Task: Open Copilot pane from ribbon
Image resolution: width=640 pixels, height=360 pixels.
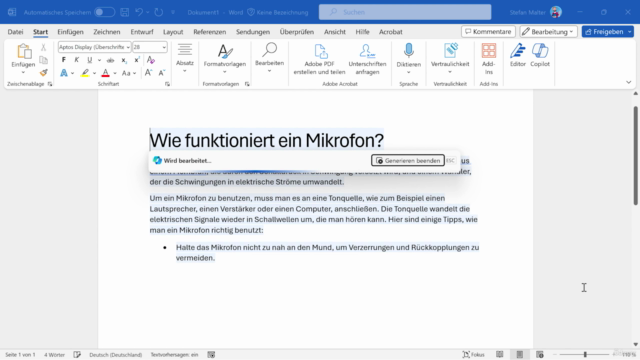Action: point(540,55)
